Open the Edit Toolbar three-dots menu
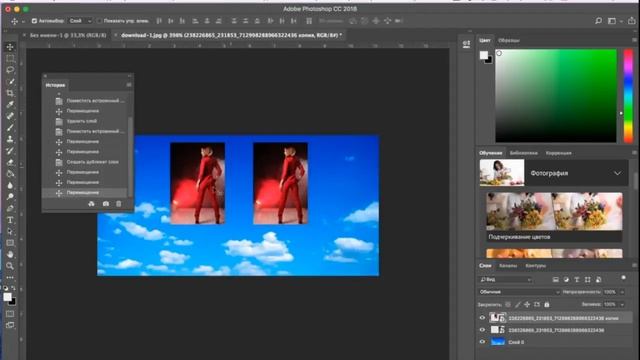Viewport: 640px width, 360px height. point(10,278)
